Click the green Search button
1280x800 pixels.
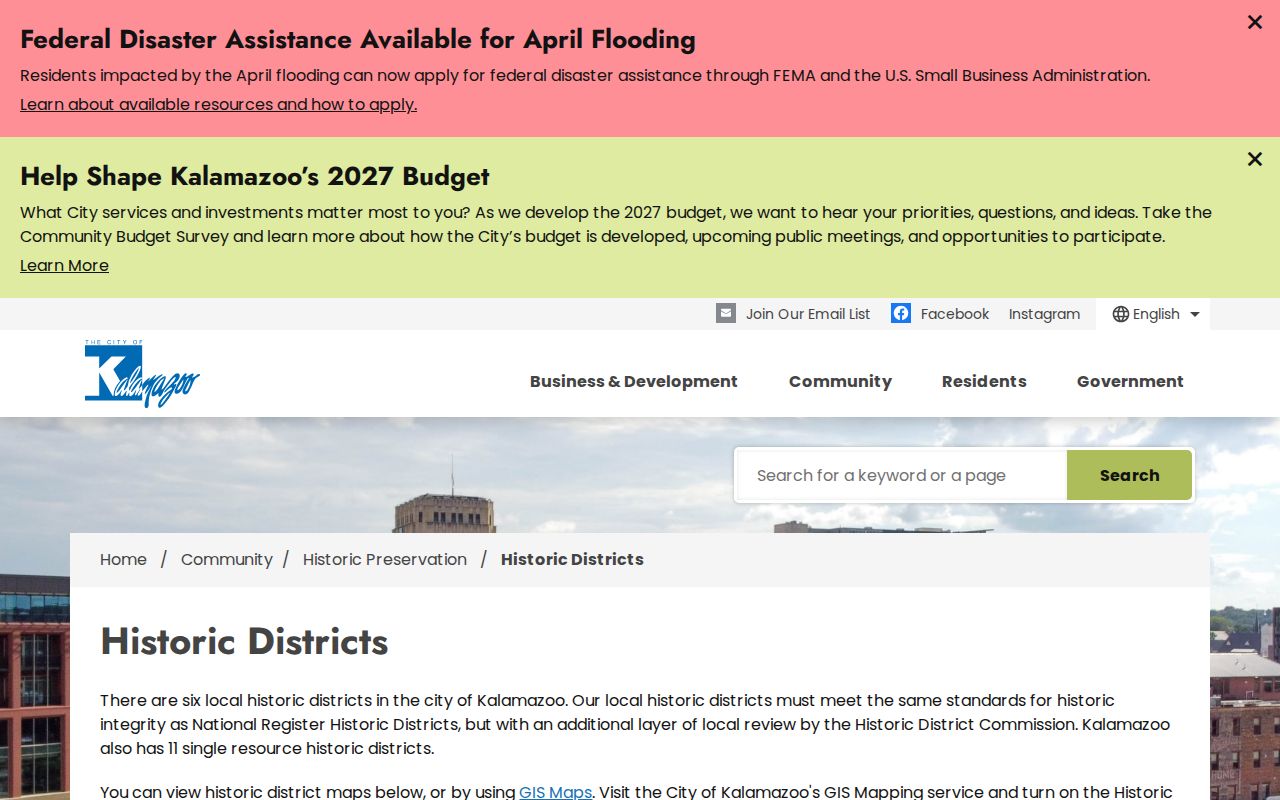pos(1129,475)
